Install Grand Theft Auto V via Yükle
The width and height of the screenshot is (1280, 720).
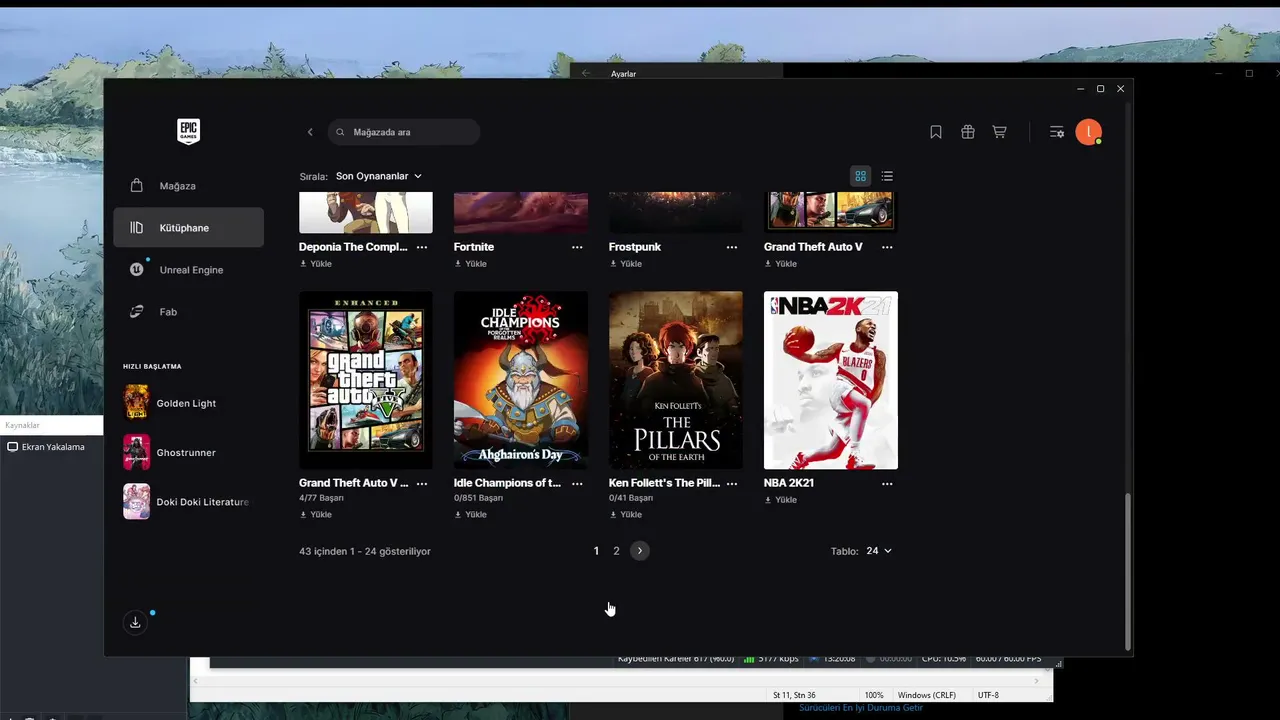pyautogui.click(x=780, y=264)
